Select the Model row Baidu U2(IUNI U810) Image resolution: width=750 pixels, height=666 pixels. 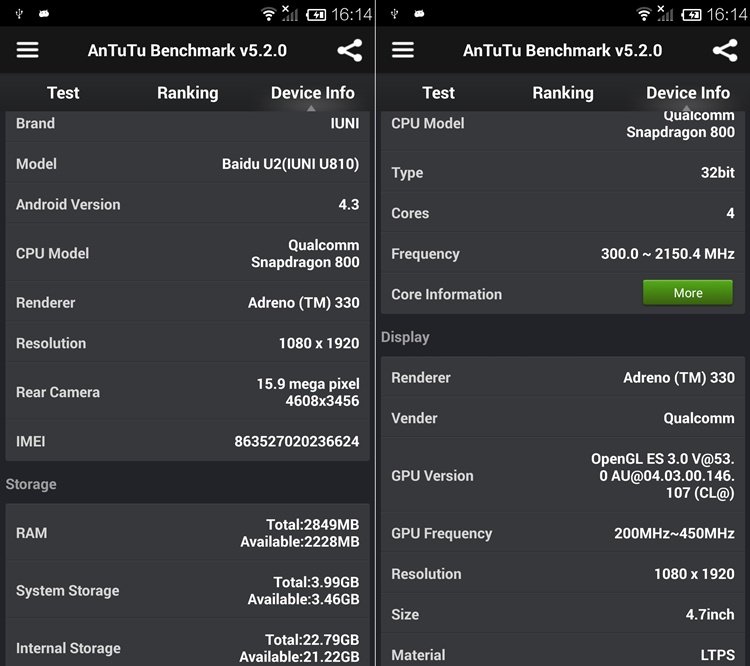[188, 164]
